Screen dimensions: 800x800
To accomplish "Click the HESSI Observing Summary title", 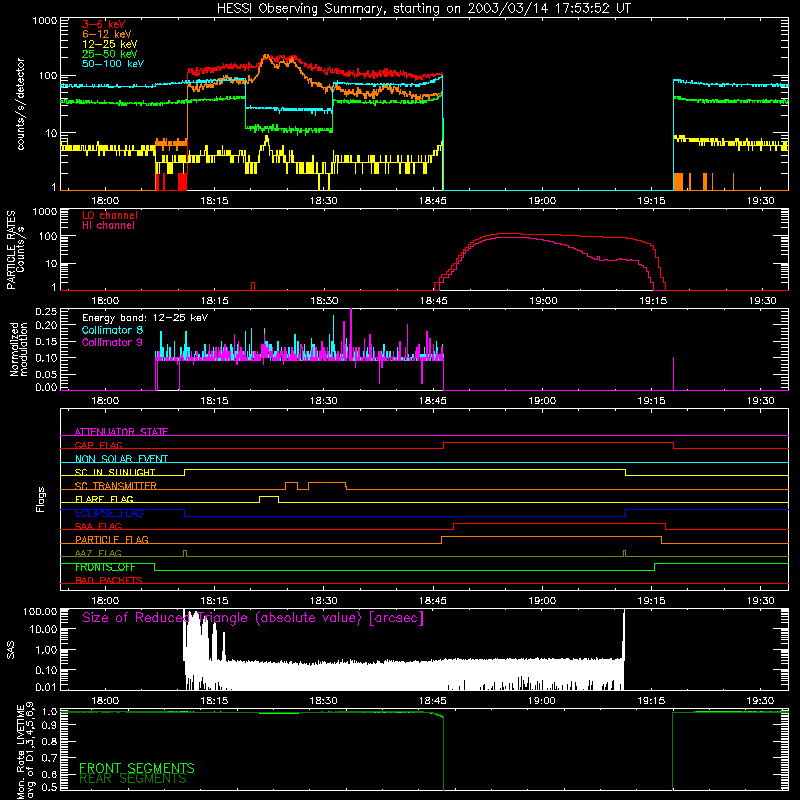I will 423,9.
